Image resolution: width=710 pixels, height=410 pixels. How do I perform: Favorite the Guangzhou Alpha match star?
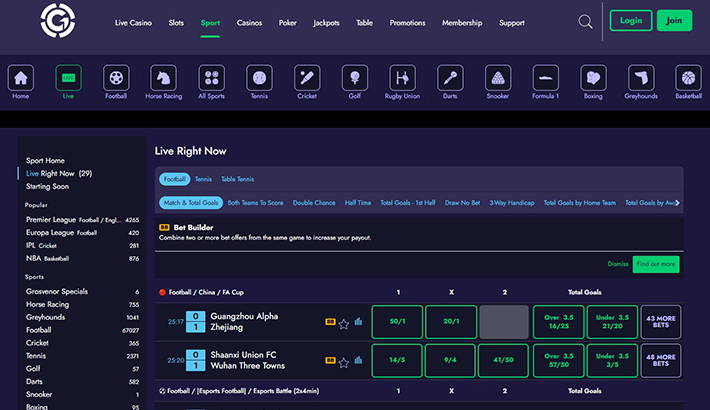tap(344, 323)
